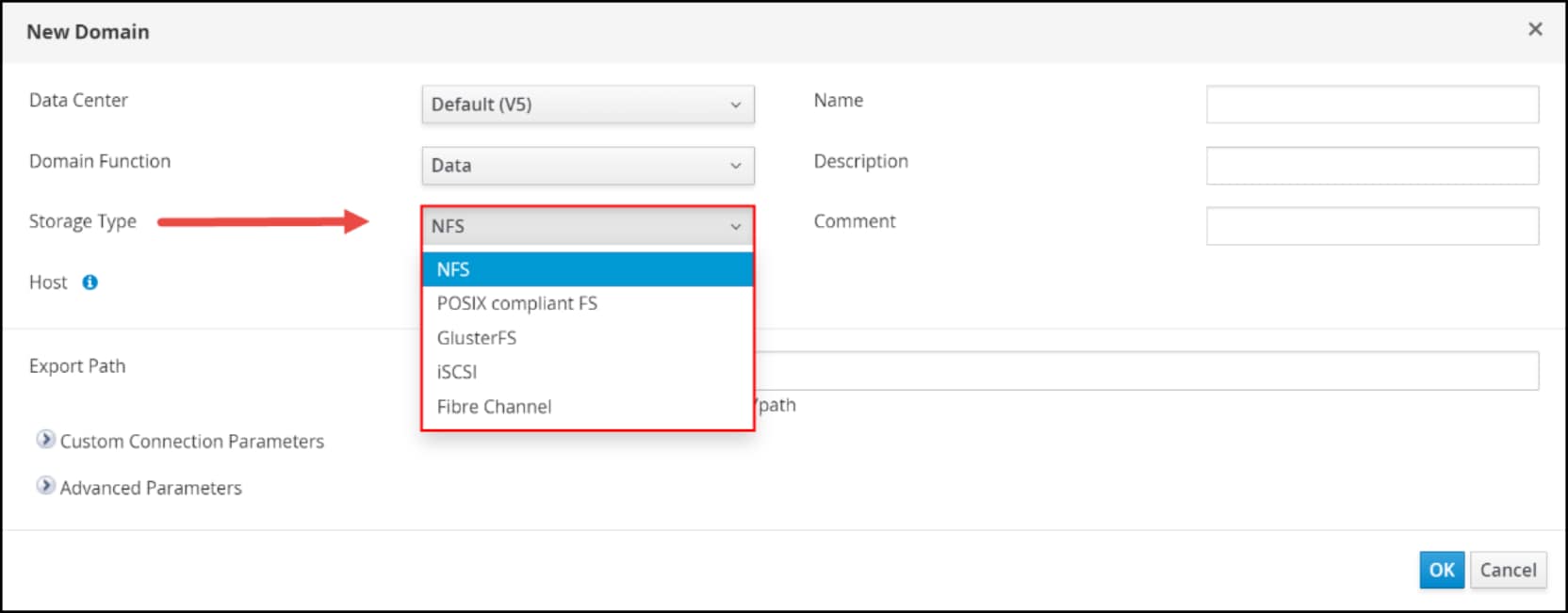Screen dimensions: 1568x613
Task: Expand Custom Connection Parameters section
Action: click(x=45, y=440)
